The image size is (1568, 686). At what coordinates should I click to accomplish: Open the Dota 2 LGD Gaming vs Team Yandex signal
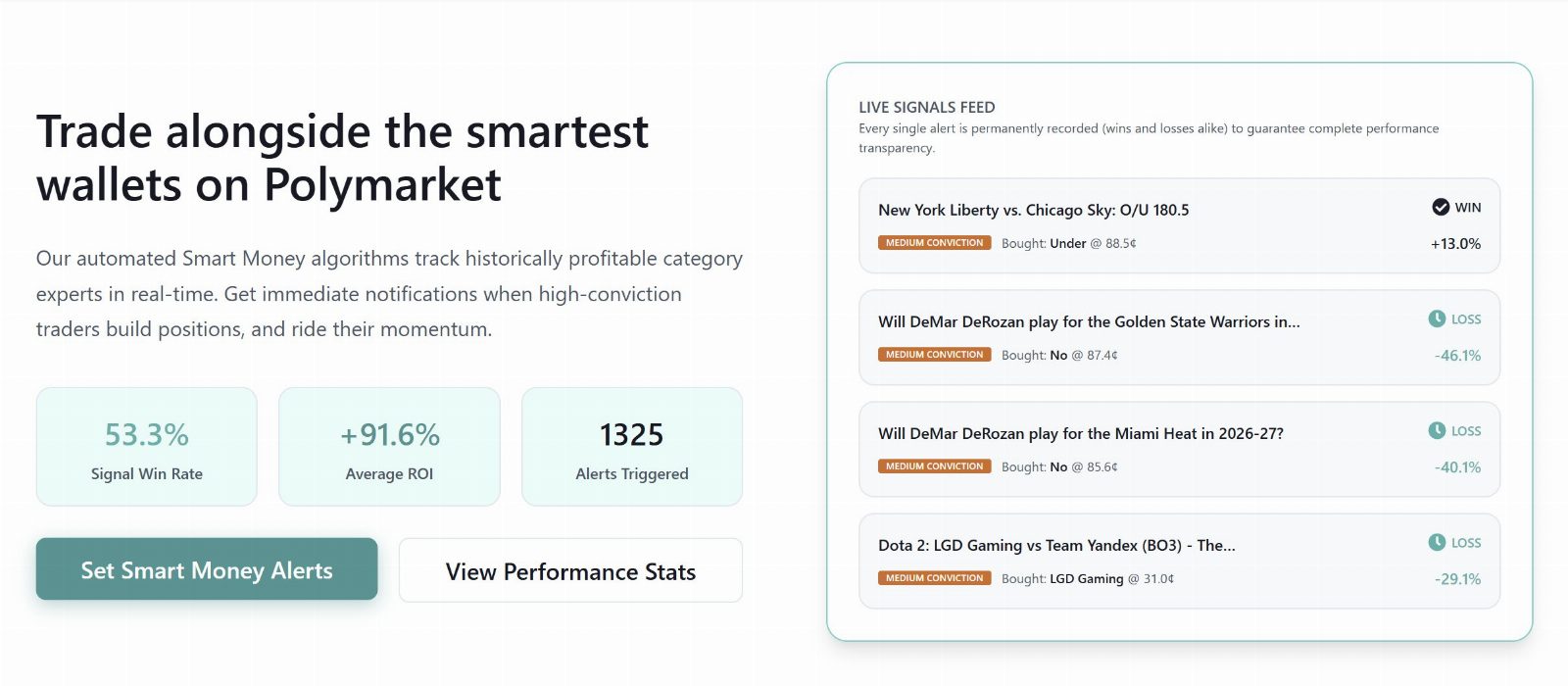click(1179, 561)
